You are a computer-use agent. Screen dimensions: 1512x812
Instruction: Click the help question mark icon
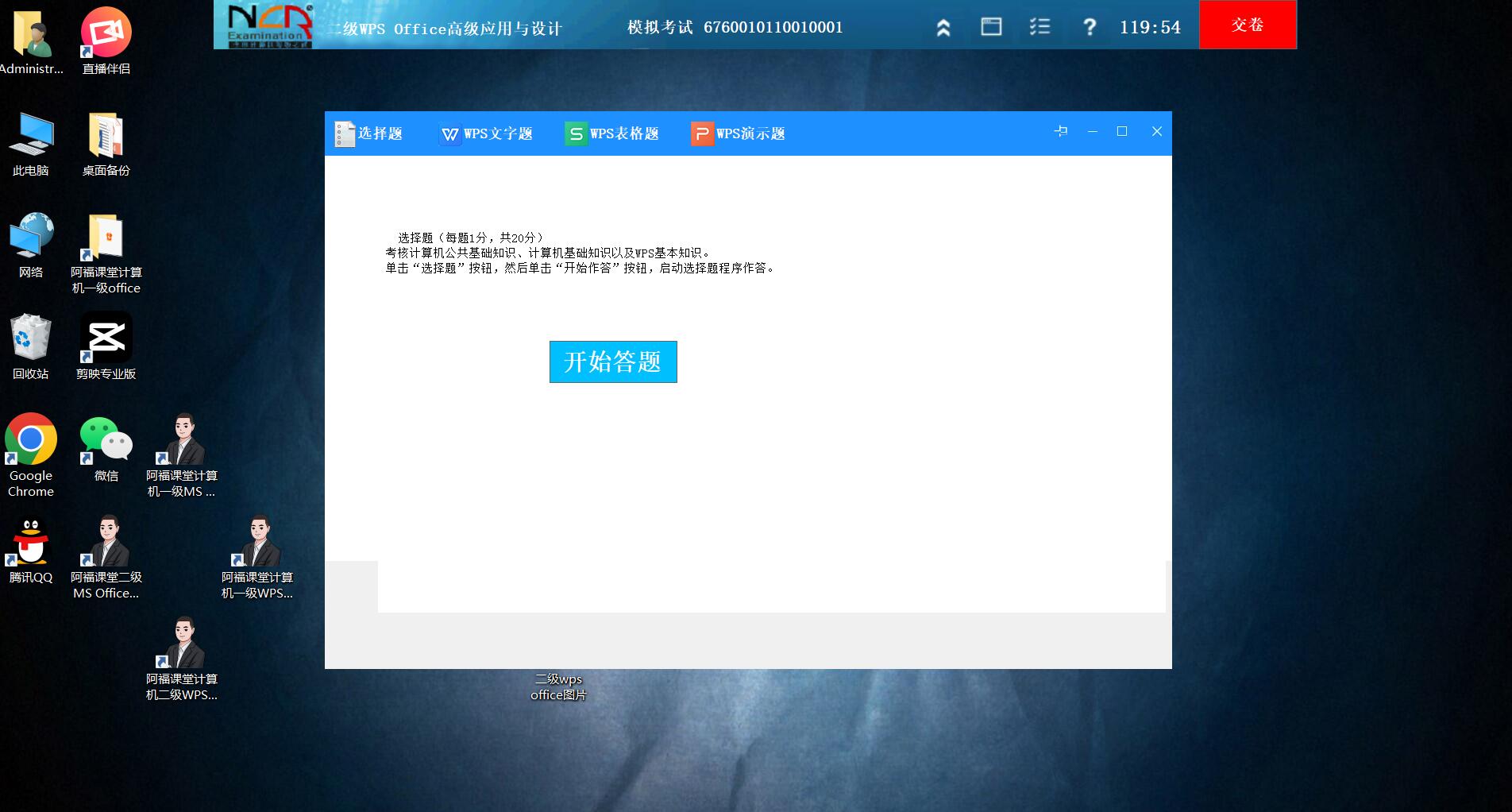[x=1088, y=26]
